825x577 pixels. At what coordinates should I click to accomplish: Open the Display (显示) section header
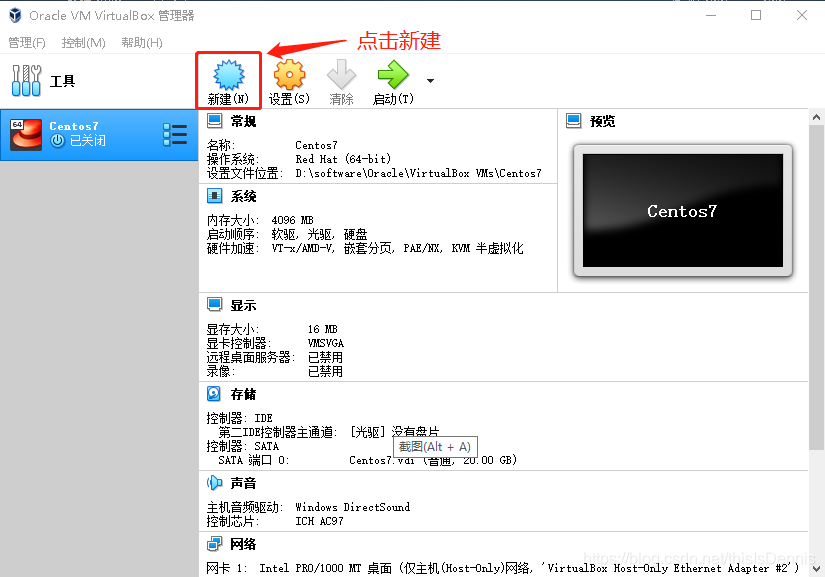tap(243, 306)
